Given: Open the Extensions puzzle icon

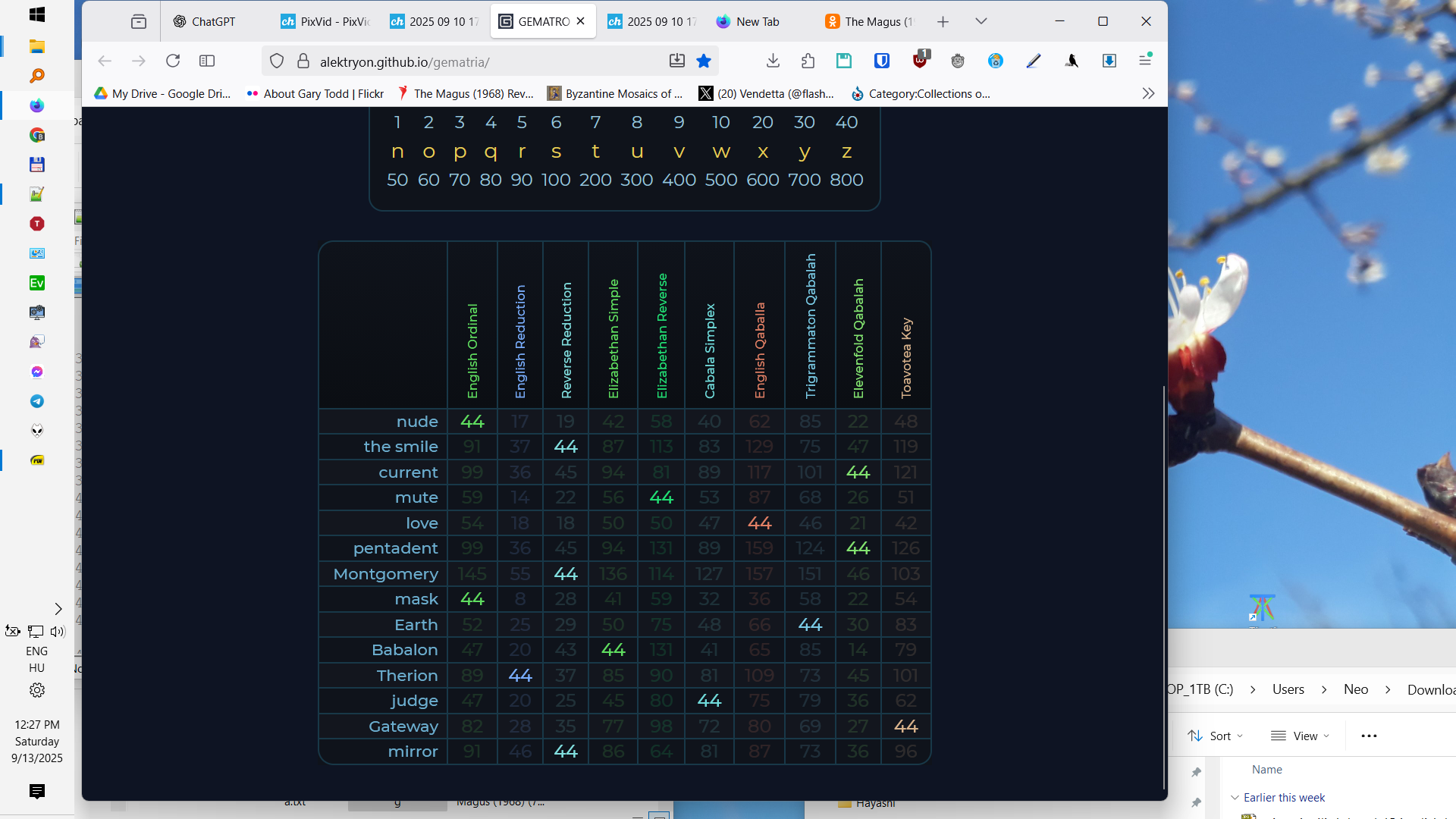Looking at the screenshot, I should pyautogui.click(x=808, y=61).
